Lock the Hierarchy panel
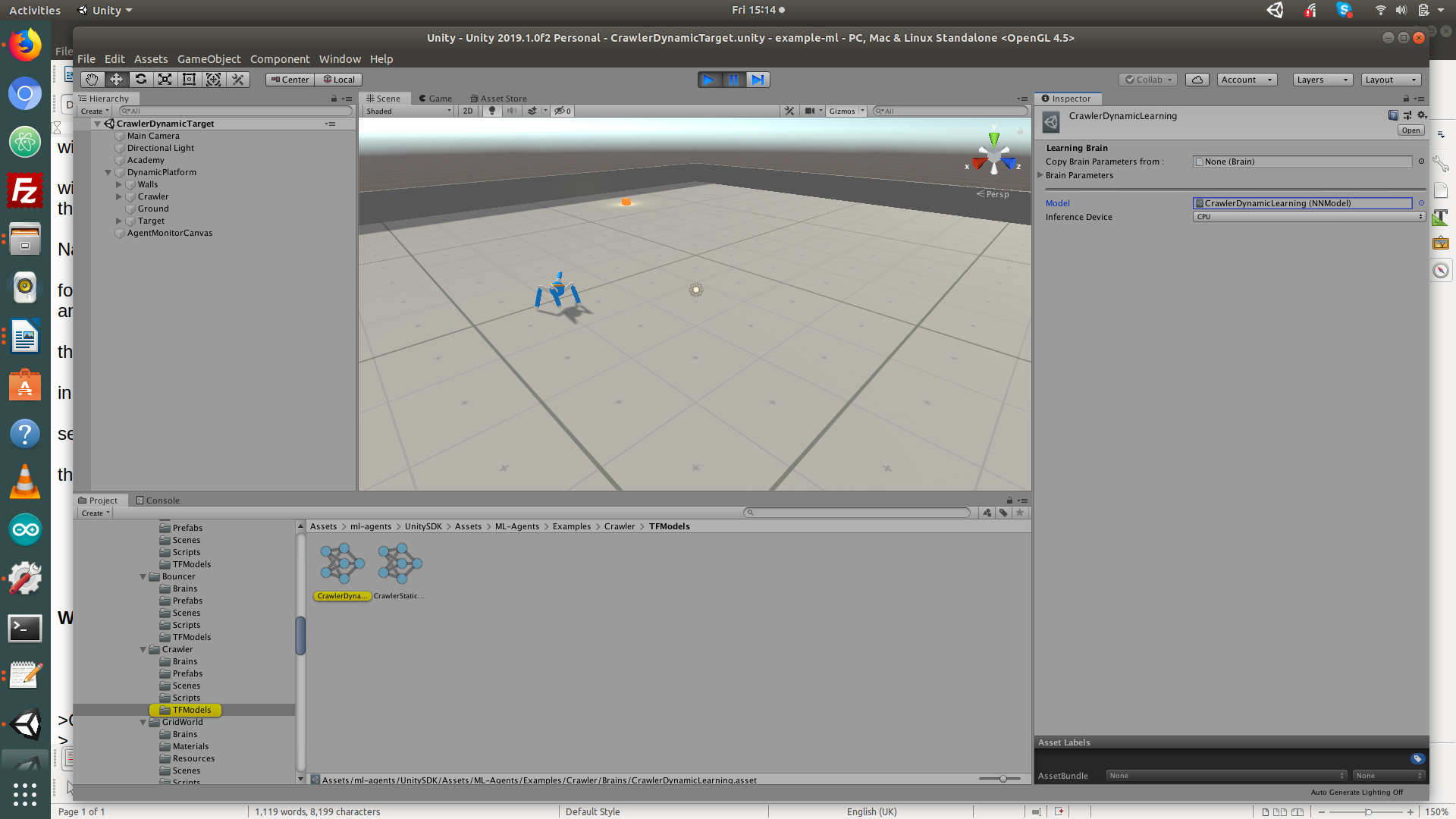Image resolution: width=1456 pixels, height=819 pixels. point(334,99)
